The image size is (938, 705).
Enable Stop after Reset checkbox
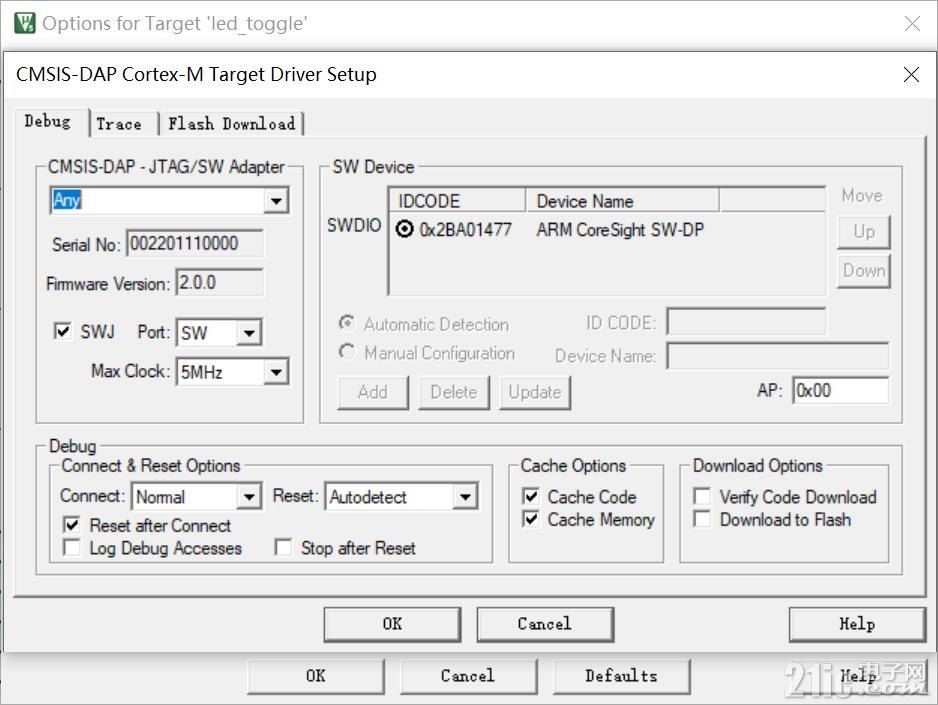tap(283, 547)
